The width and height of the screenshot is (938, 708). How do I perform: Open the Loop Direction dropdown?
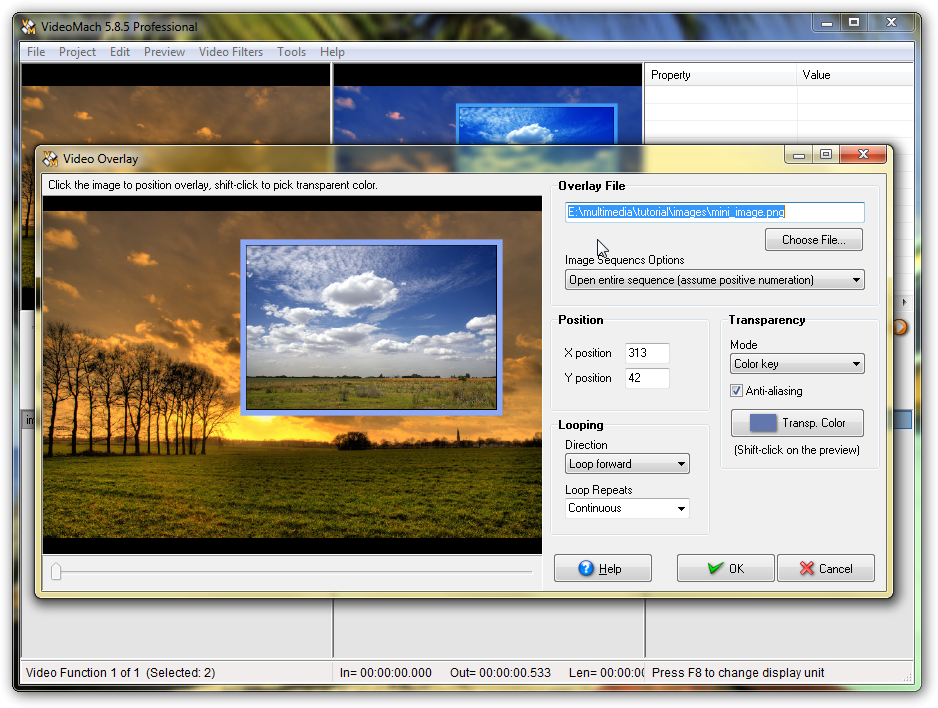tap(627, 464)
